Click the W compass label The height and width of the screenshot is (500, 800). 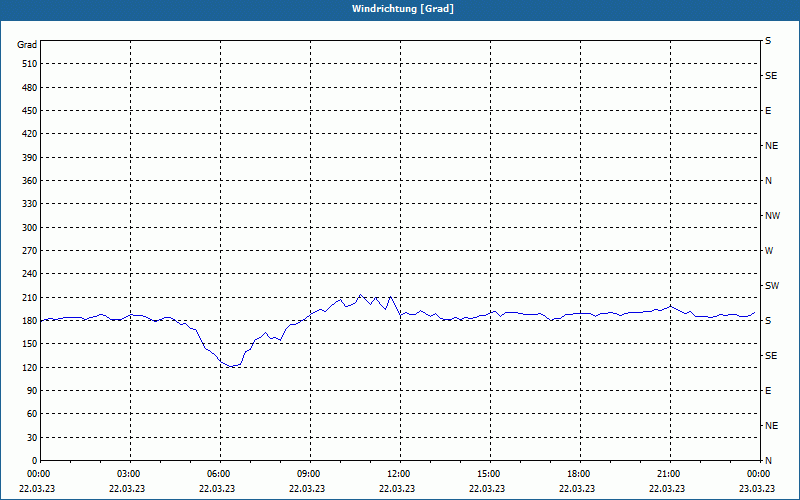pyautogui.click(x=769, y=251)
